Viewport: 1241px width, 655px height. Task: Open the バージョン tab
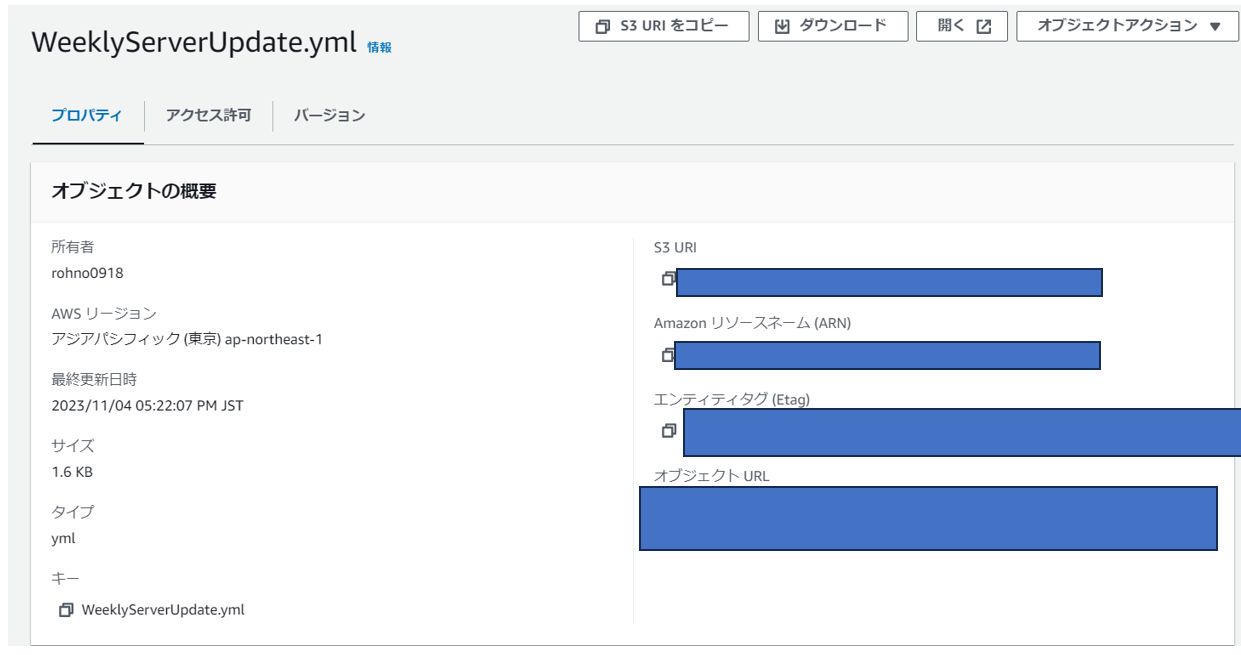pos(329,116)
